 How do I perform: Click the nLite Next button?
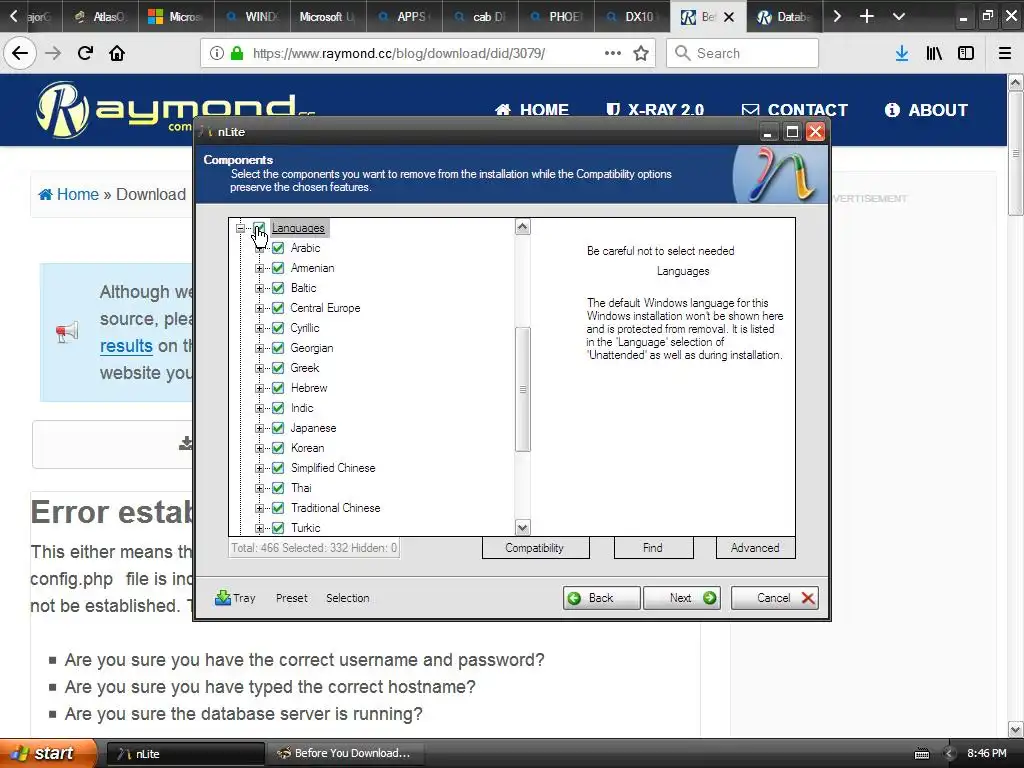click(682, 598)
